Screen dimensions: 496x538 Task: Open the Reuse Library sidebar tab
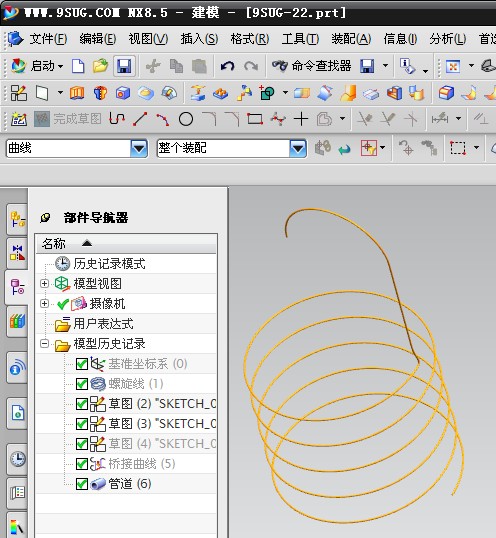click(x=17, y=321)
